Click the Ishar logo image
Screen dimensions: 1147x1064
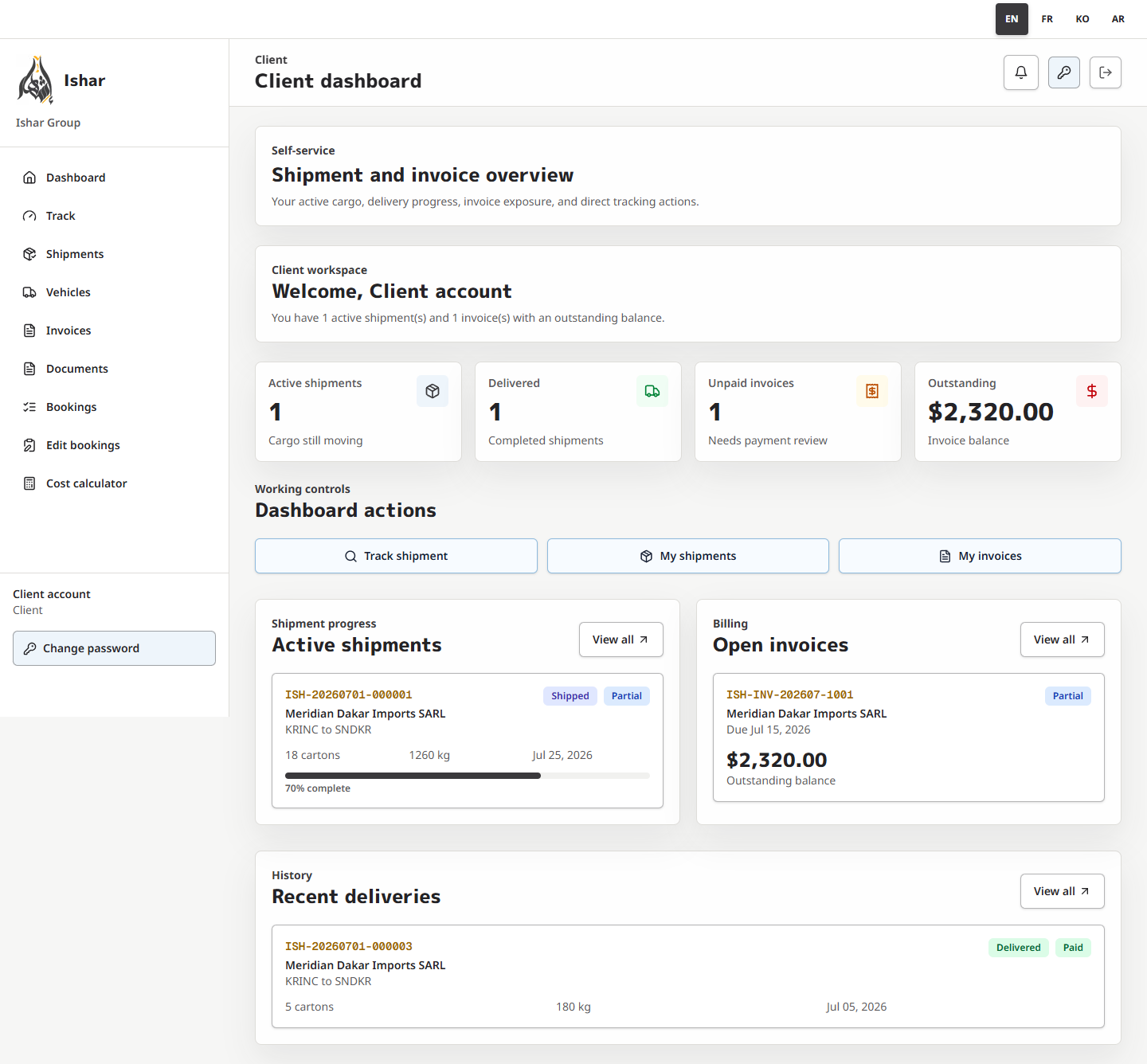click(x=36, y=80)
